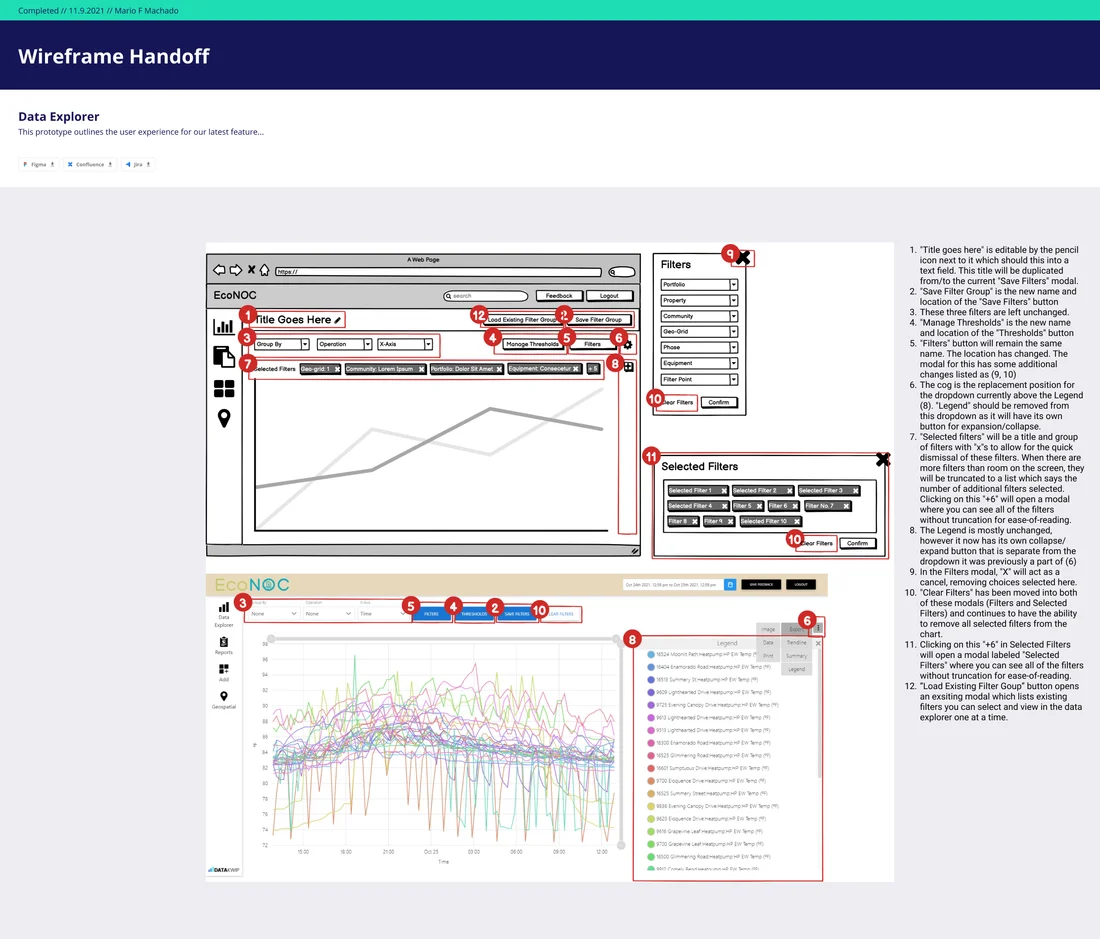Screen dimensions: 1100x939
Task: Open Reports in live app sidebar
Action: pos(224,645)
